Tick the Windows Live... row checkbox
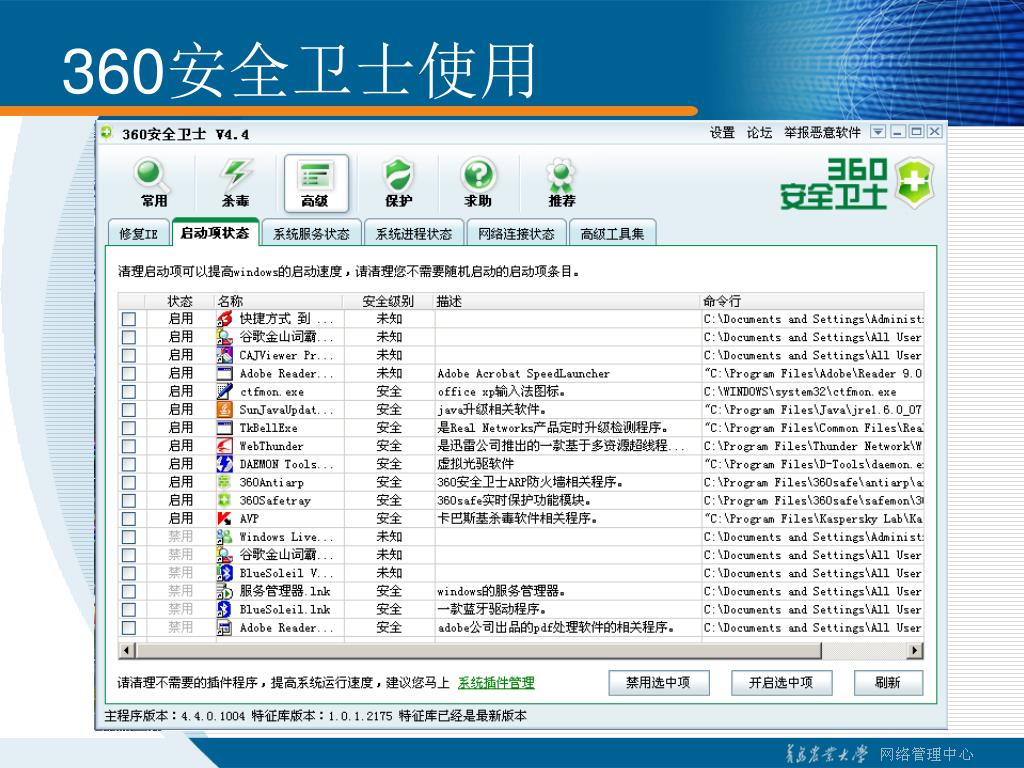Viewport: 1024px width, 768px height. pos(129,537)
